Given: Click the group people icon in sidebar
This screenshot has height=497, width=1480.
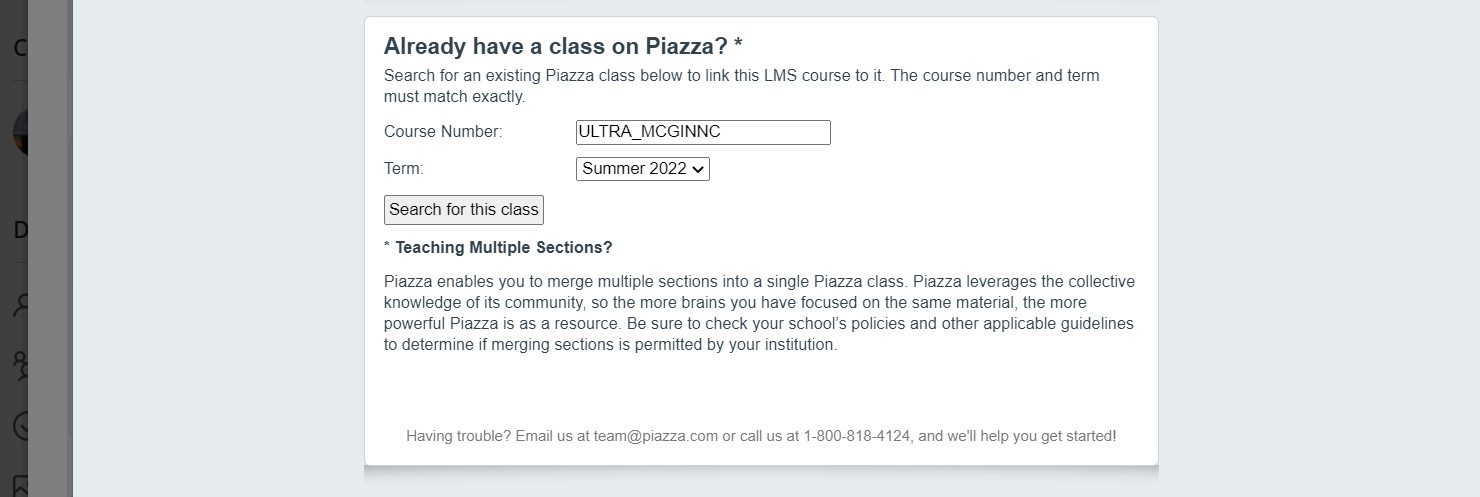Looking at the screenshot, I should tap(20, 365).
